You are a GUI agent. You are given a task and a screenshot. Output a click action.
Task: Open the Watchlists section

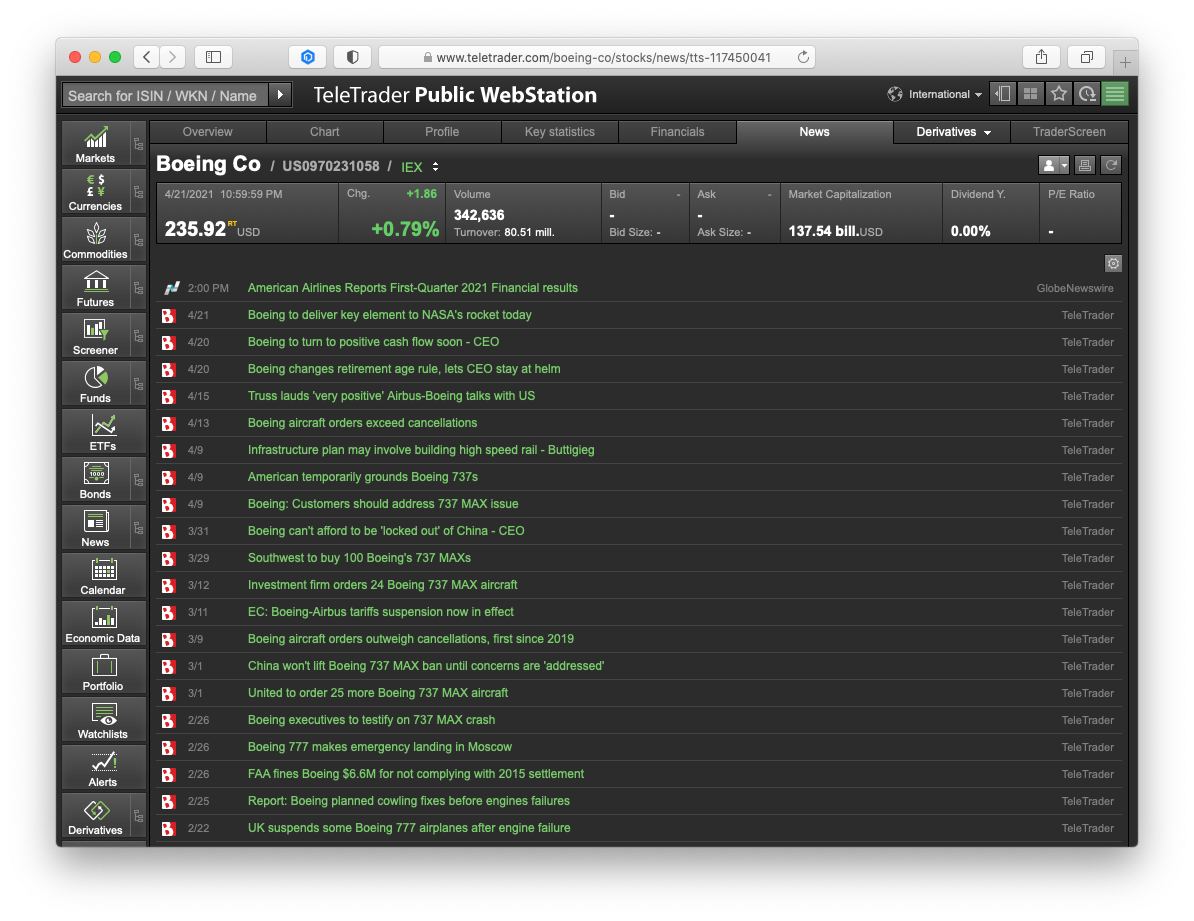tap(103, 720)
